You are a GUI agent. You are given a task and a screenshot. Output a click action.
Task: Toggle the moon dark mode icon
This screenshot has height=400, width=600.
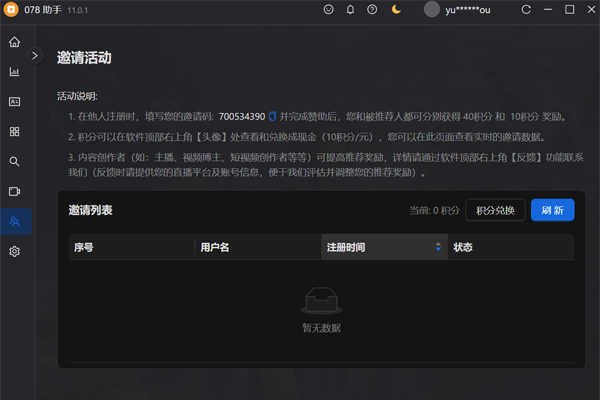397,10
